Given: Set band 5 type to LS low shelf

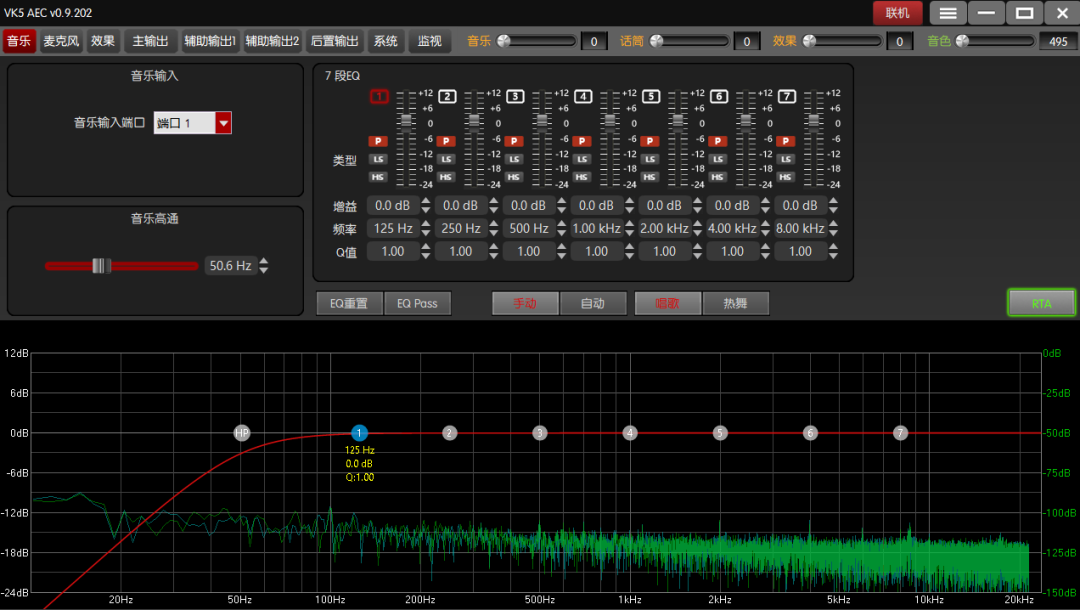Looking at the screenshot, I should (x=650, y=159).
